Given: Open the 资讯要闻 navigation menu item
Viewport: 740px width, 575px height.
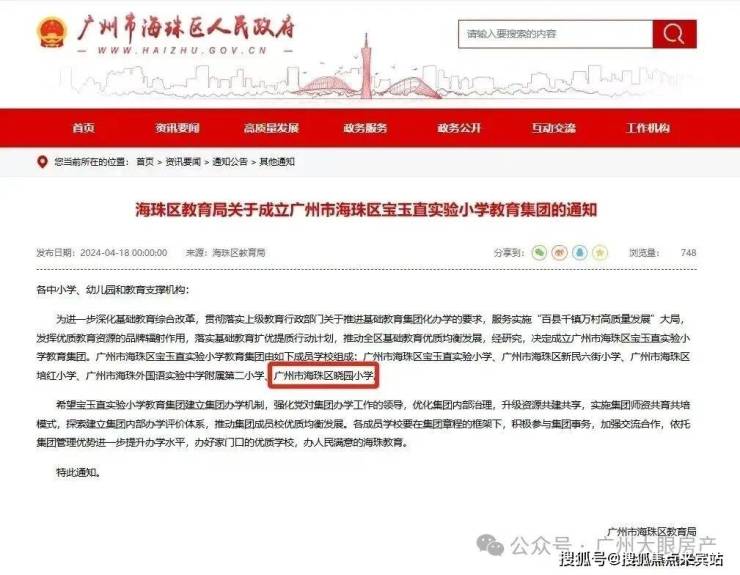Looking at the screenshot, I should 177,128.
